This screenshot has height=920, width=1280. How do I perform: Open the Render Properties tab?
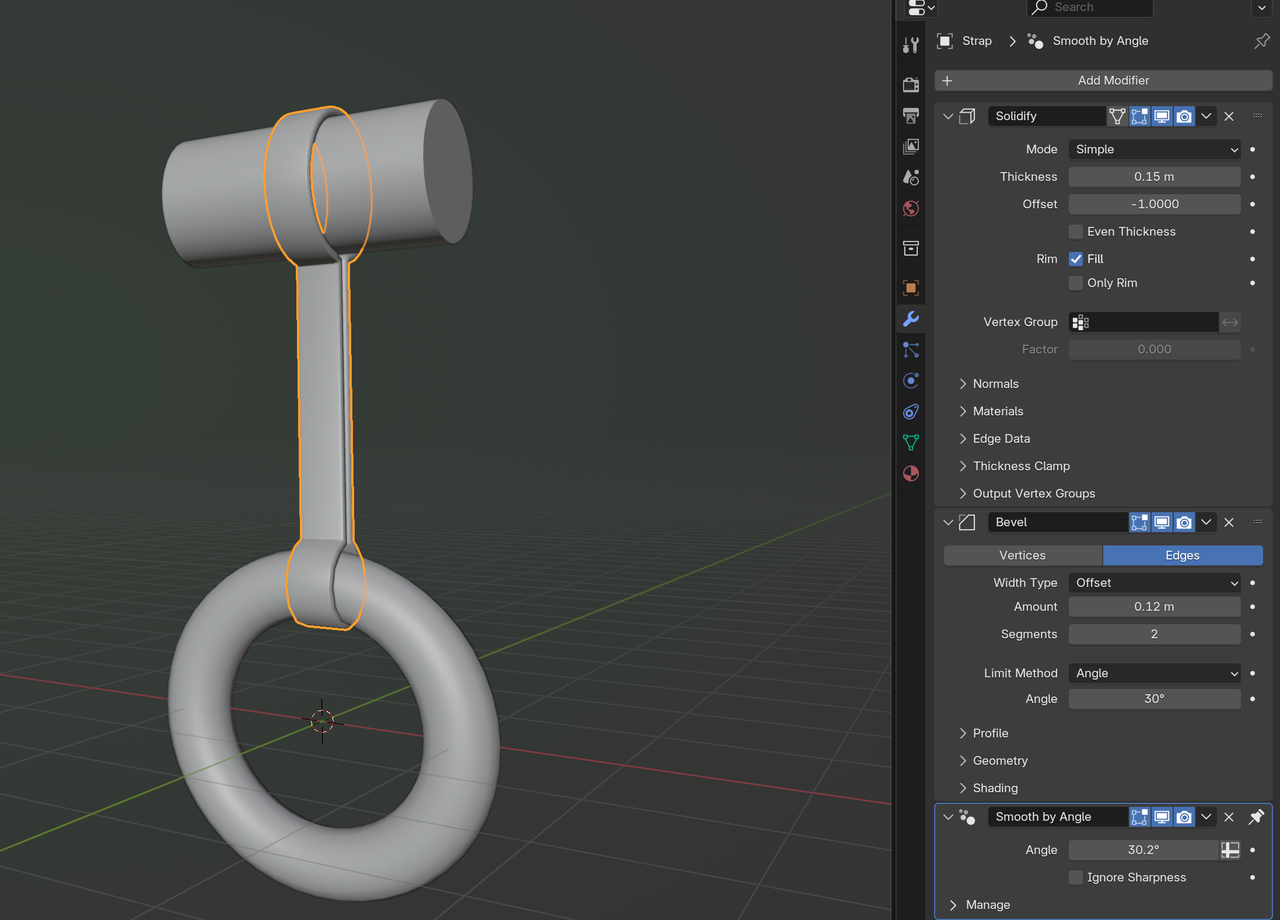click(911, 85)
